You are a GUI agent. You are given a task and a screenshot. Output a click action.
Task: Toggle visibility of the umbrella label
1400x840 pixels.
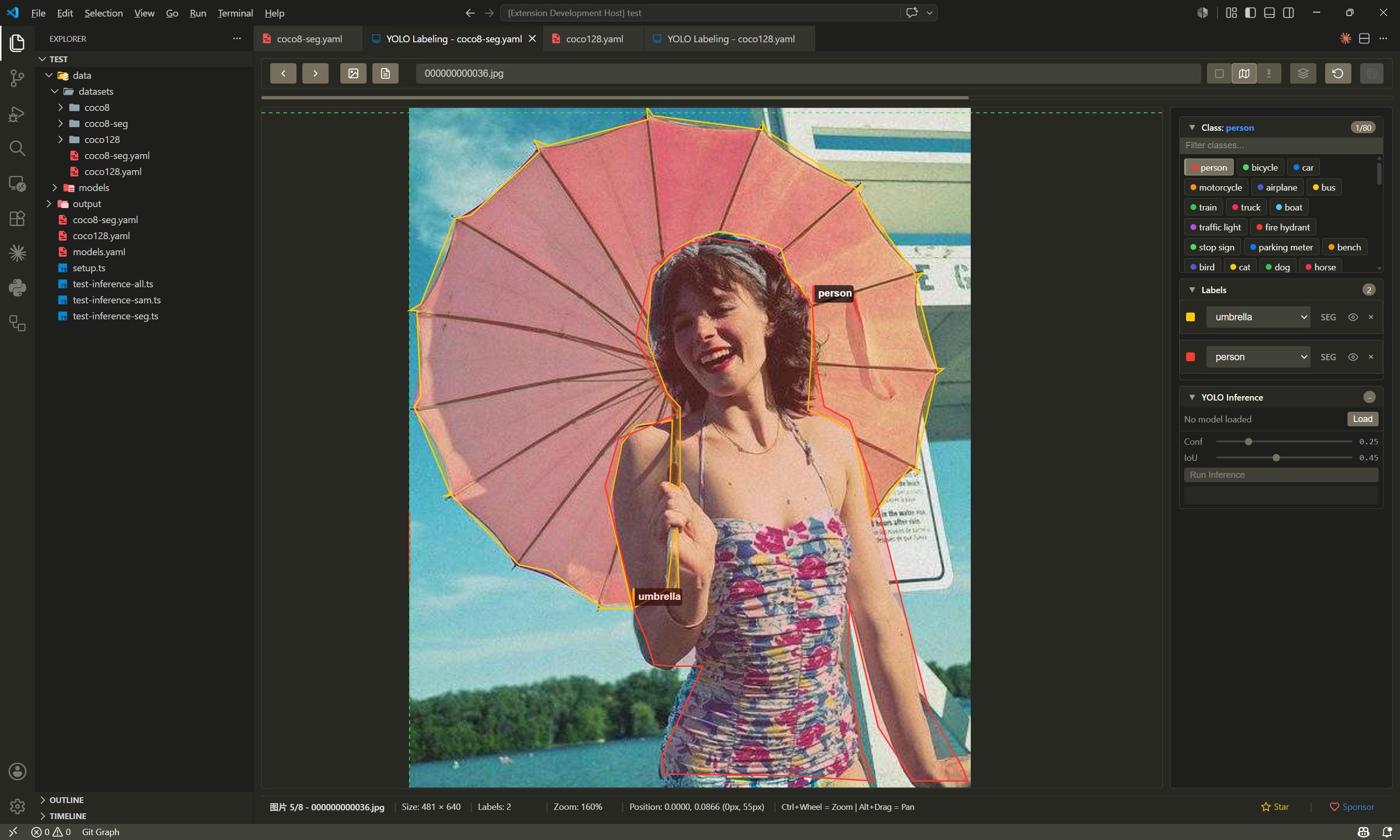point(1352,317)
